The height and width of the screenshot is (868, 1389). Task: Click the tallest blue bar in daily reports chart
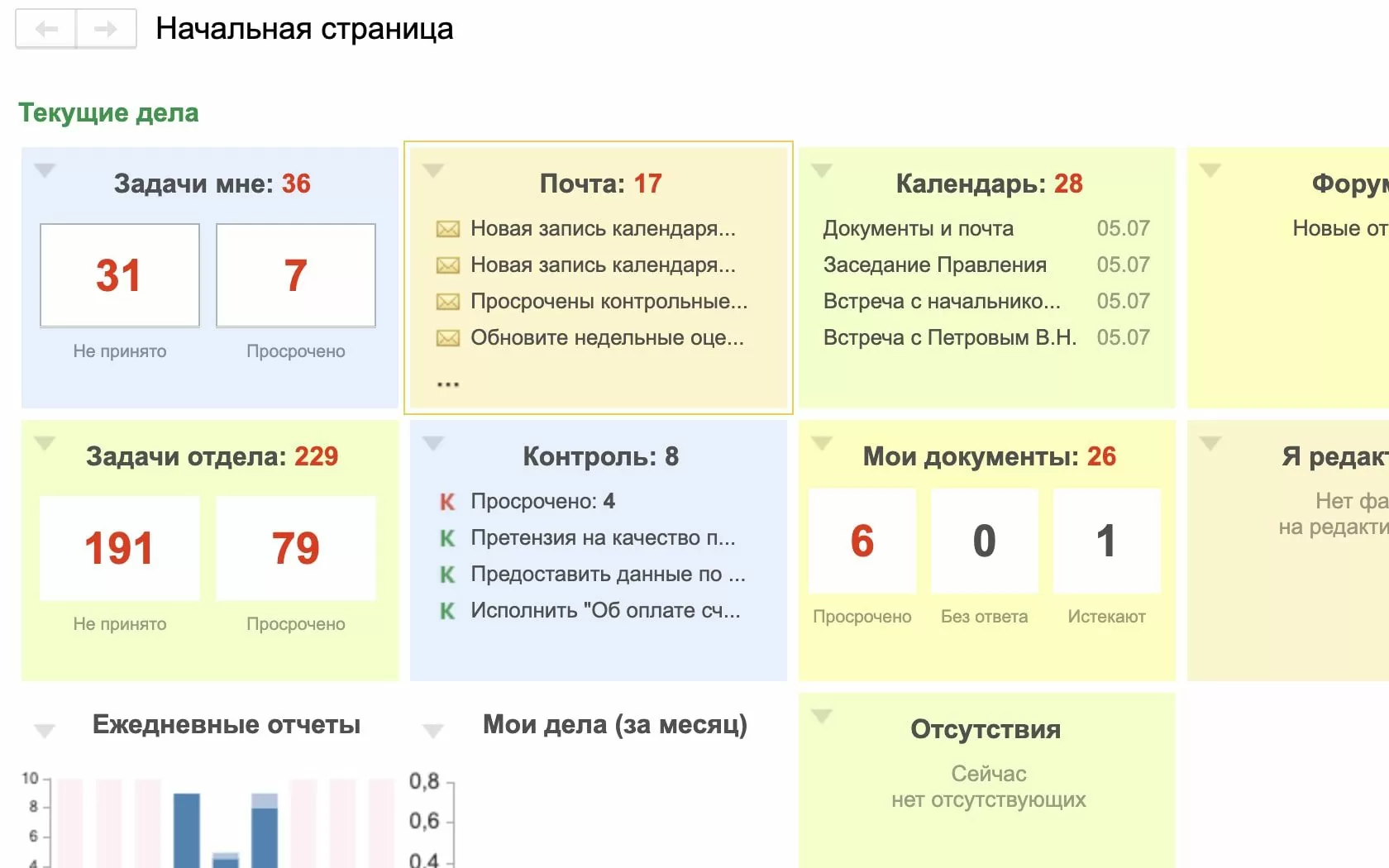(x=187, y=830)
